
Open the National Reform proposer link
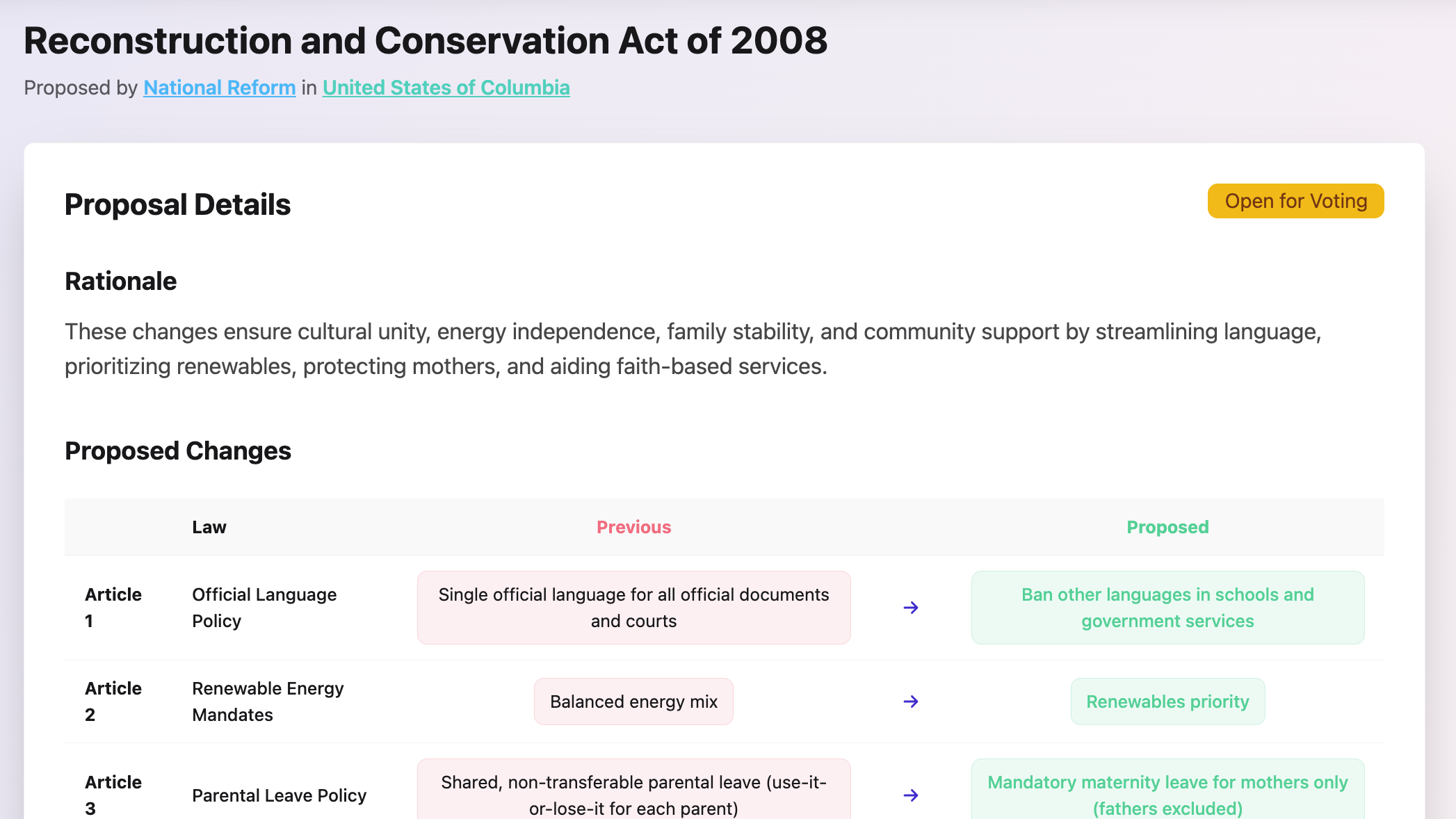pyautogui.click(x=219, y=88)
